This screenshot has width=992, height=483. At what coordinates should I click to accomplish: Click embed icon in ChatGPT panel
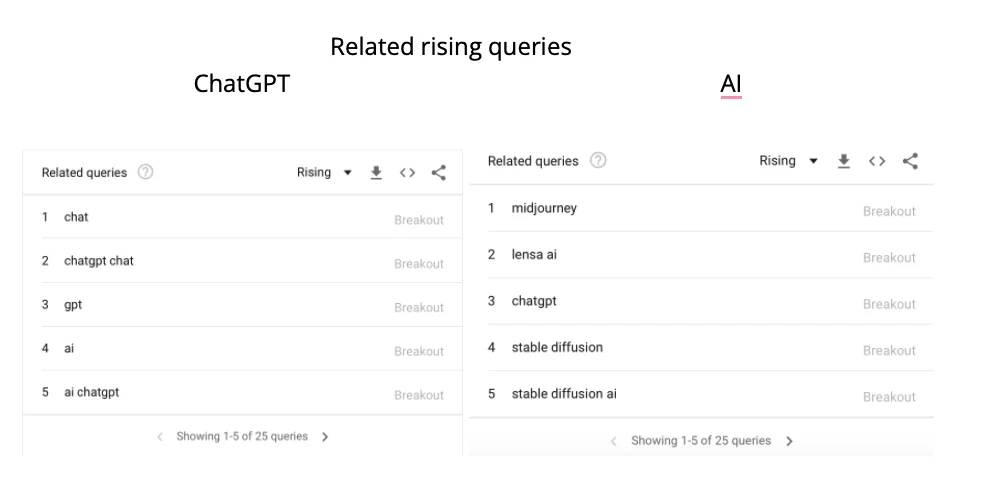pos(407,173)
